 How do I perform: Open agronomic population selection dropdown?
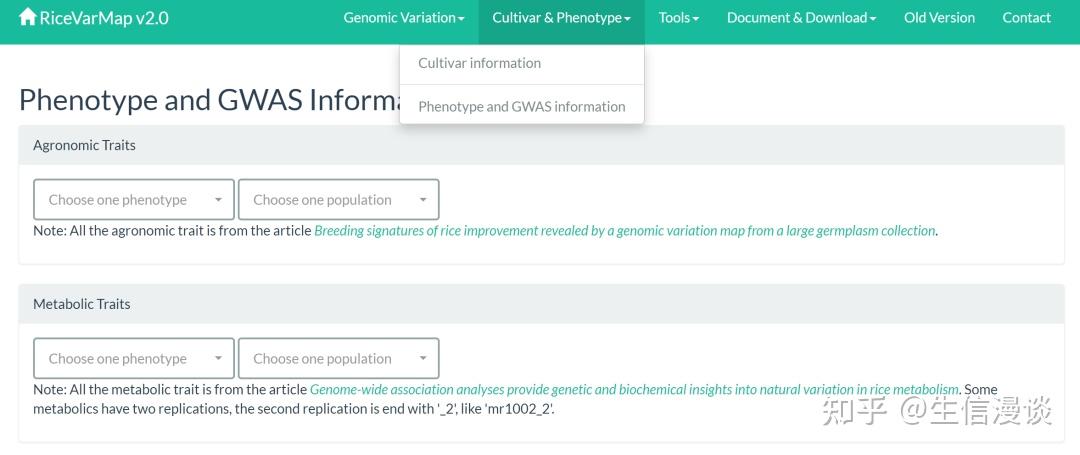coord(338,200)
